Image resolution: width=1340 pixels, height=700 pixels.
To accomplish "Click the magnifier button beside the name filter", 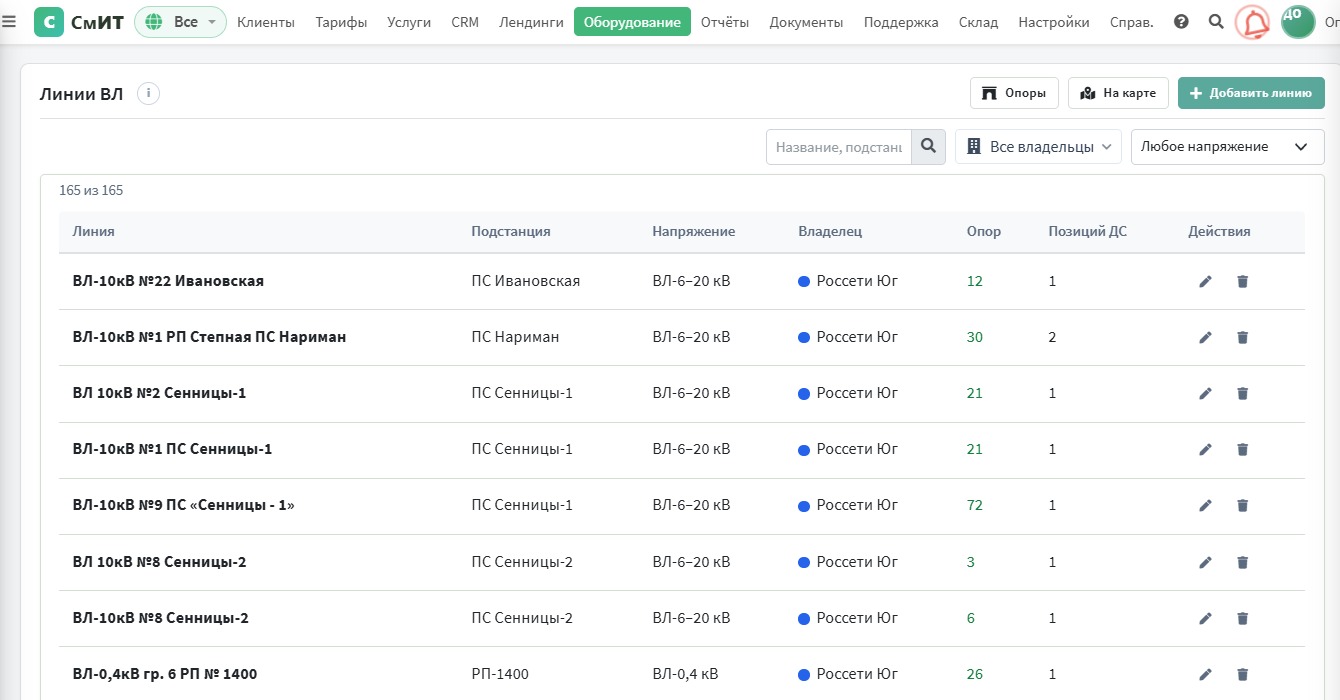I will pos(928,147).
